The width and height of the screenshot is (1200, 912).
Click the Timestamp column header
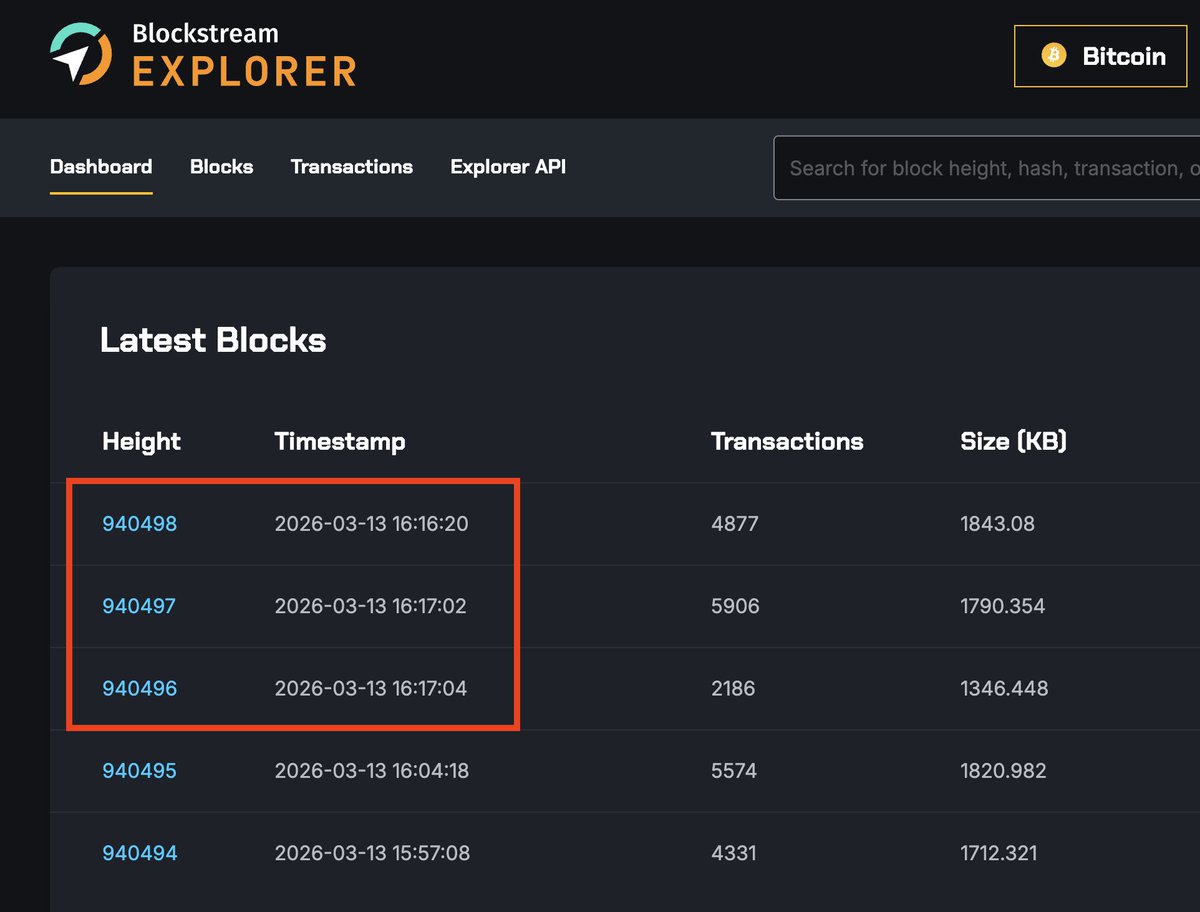[340, 441]
